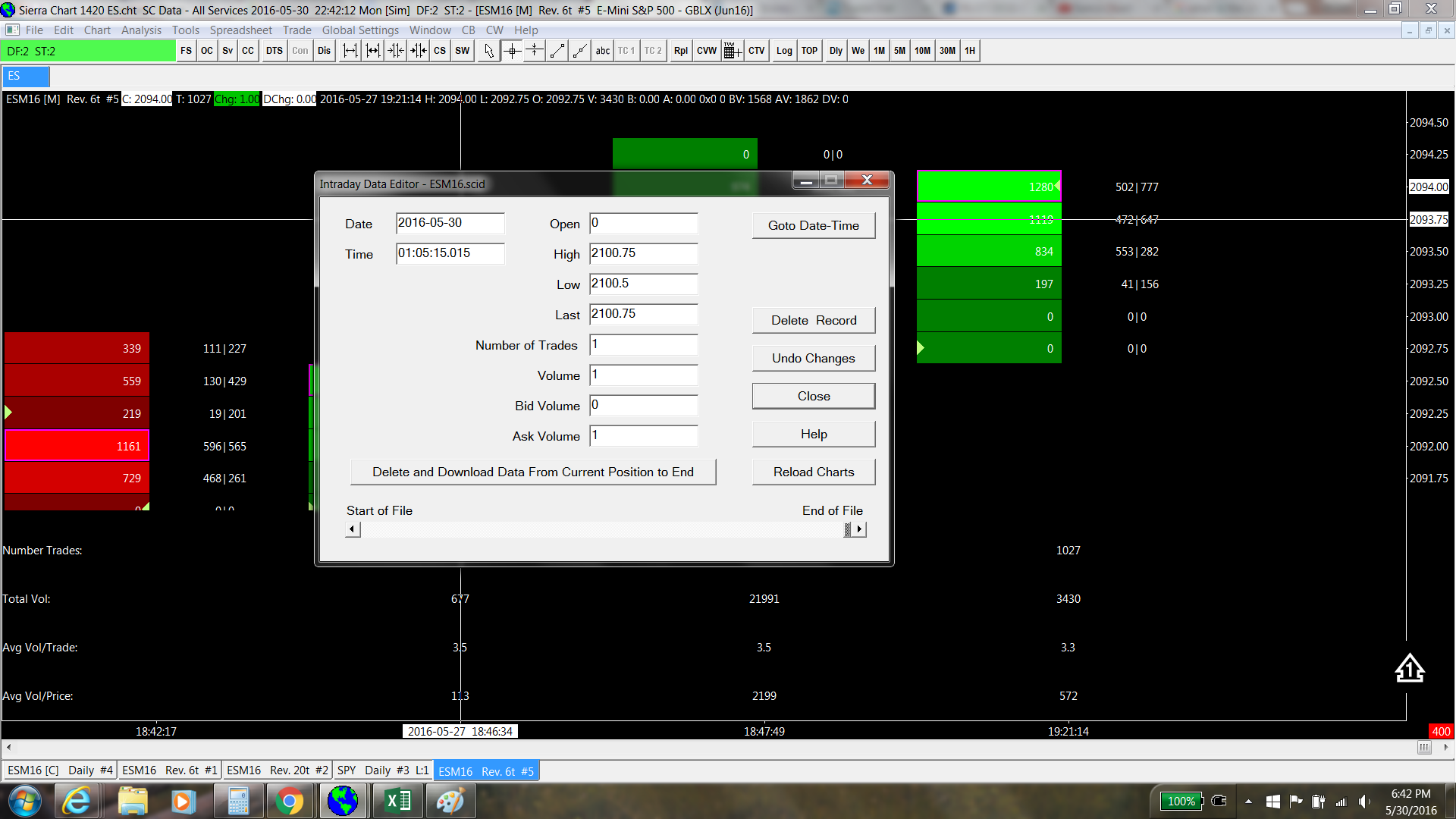The image size is (1456, 819).
Task: Show hidden system tray icons arrow
Action: coord(1248,801)
